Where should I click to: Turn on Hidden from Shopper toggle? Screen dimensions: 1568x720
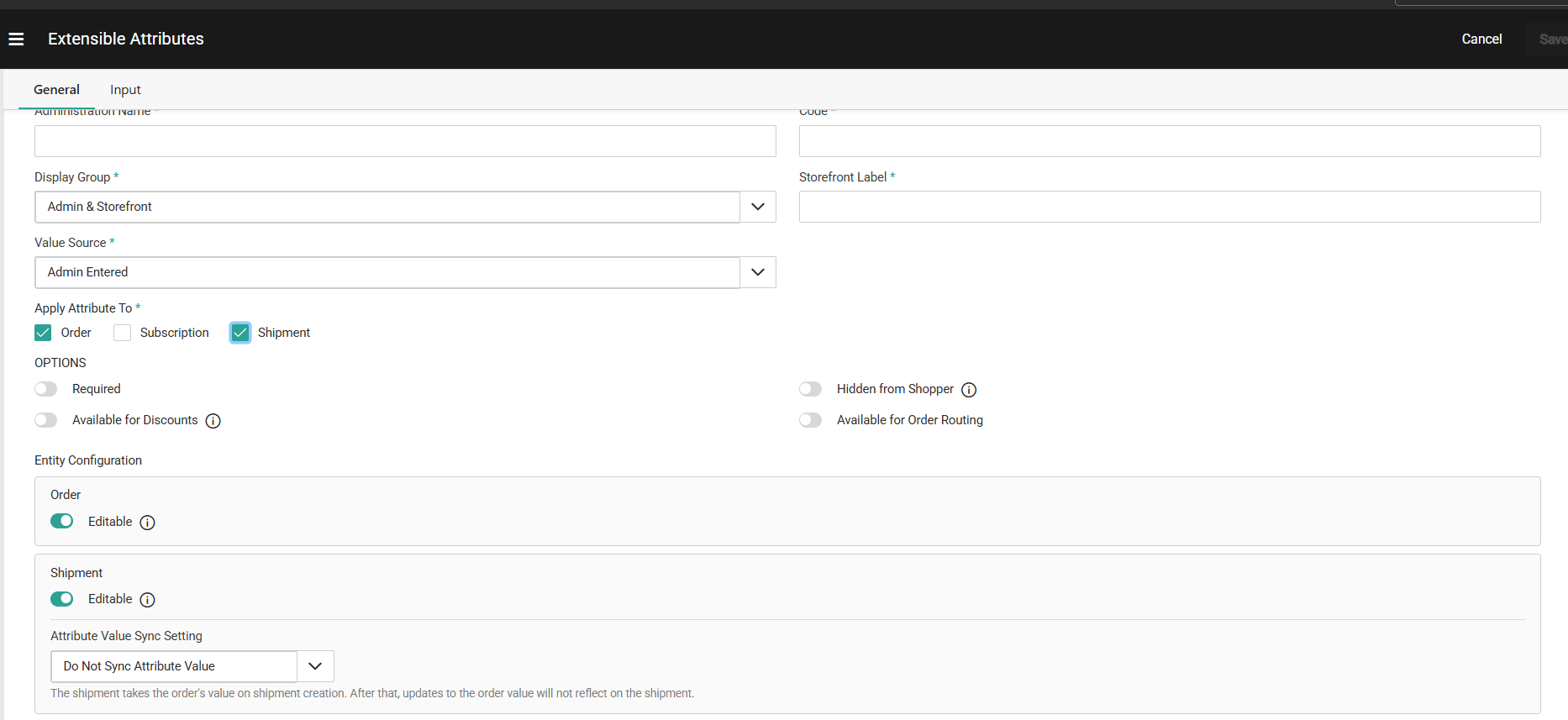pyautogui.click(x=811, y=389)
